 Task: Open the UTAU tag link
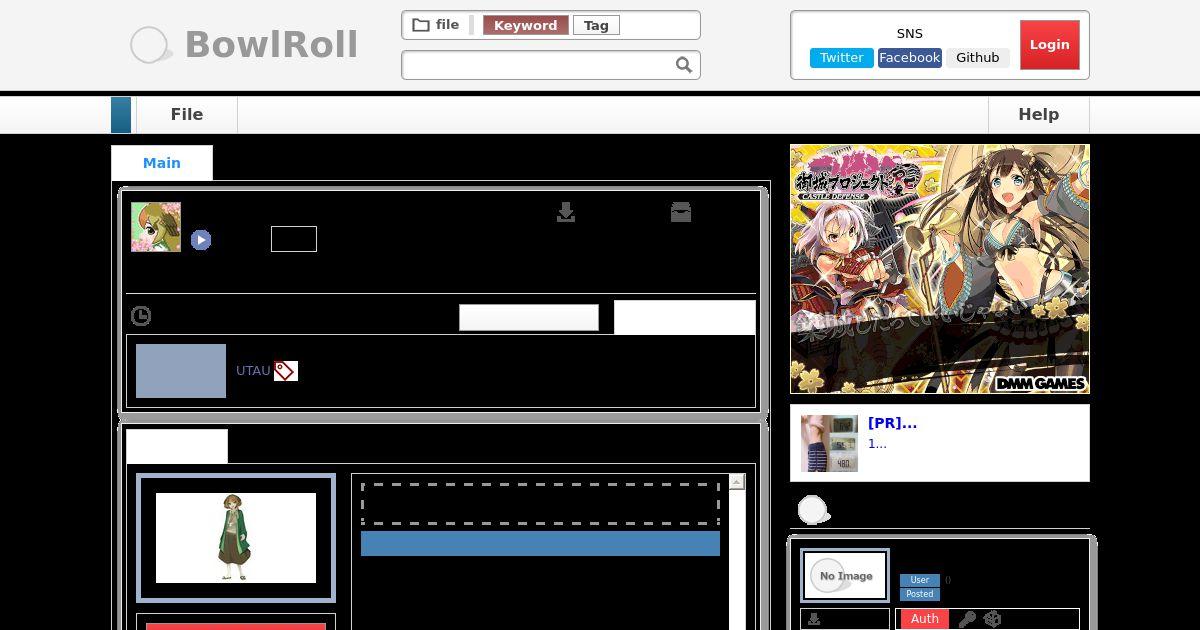[253, 371]
